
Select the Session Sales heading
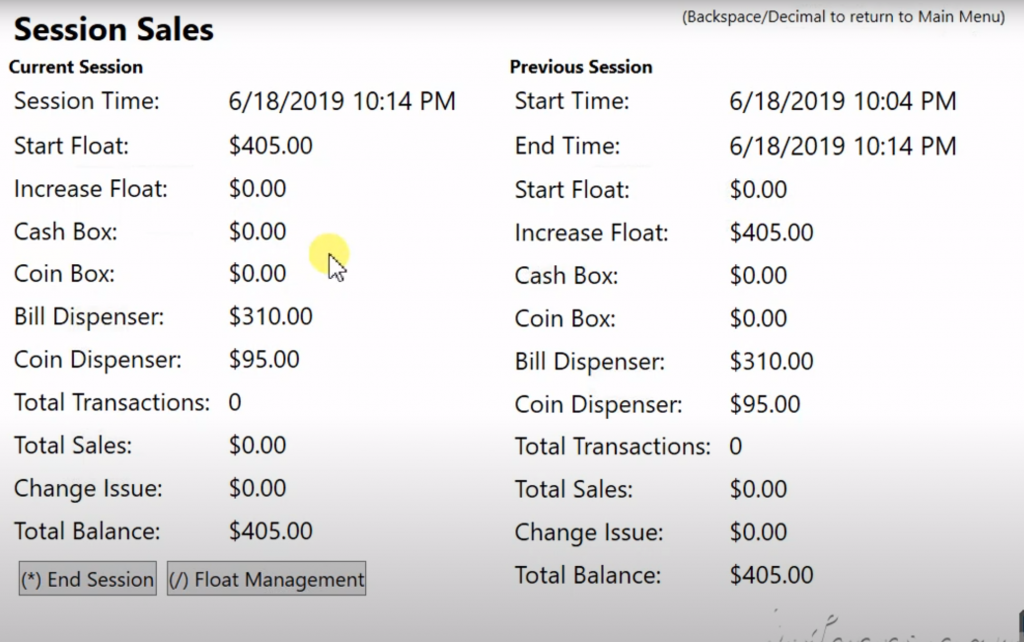tap(114, 30)
